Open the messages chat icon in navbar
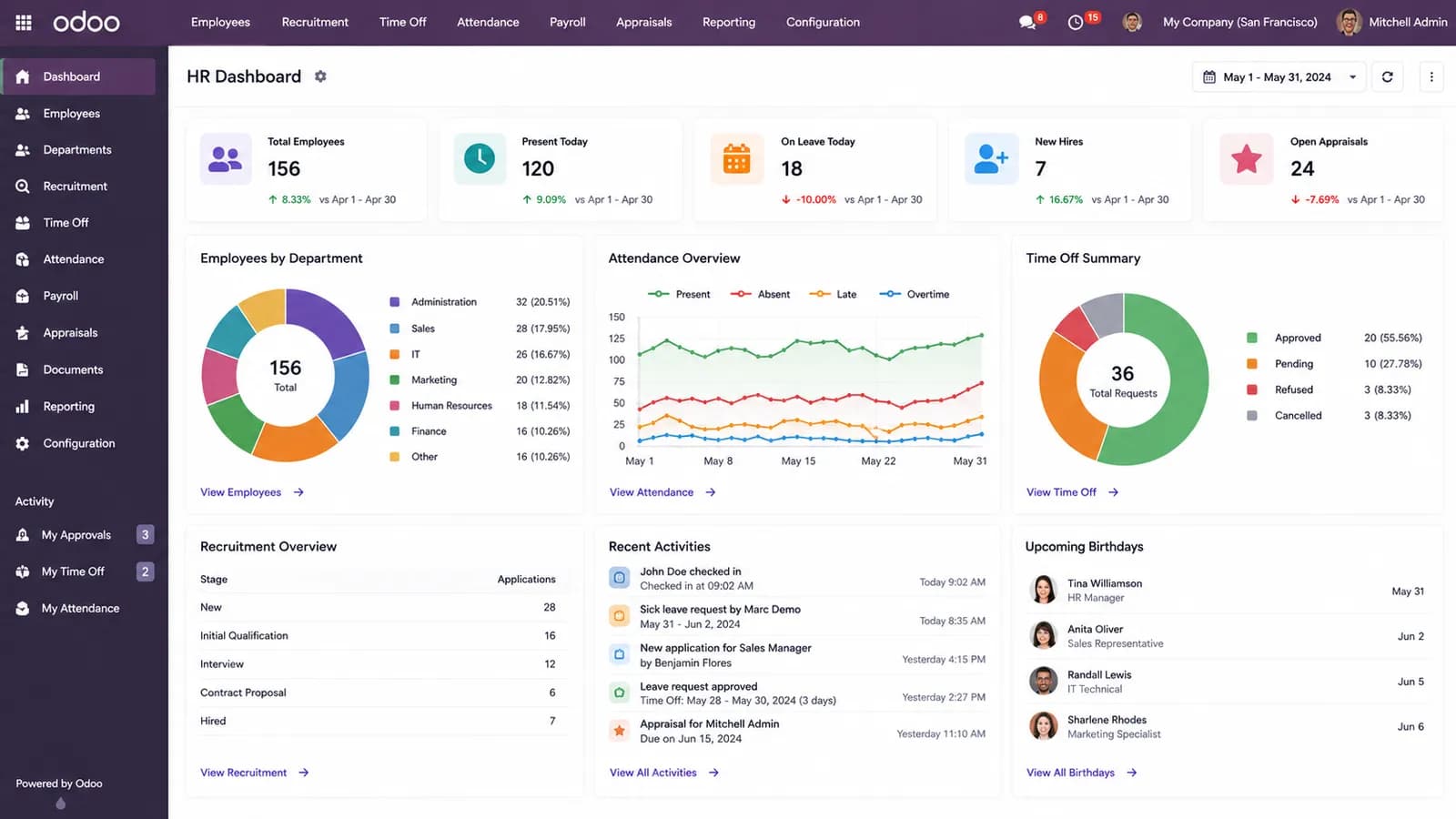 pos(1027,23)
